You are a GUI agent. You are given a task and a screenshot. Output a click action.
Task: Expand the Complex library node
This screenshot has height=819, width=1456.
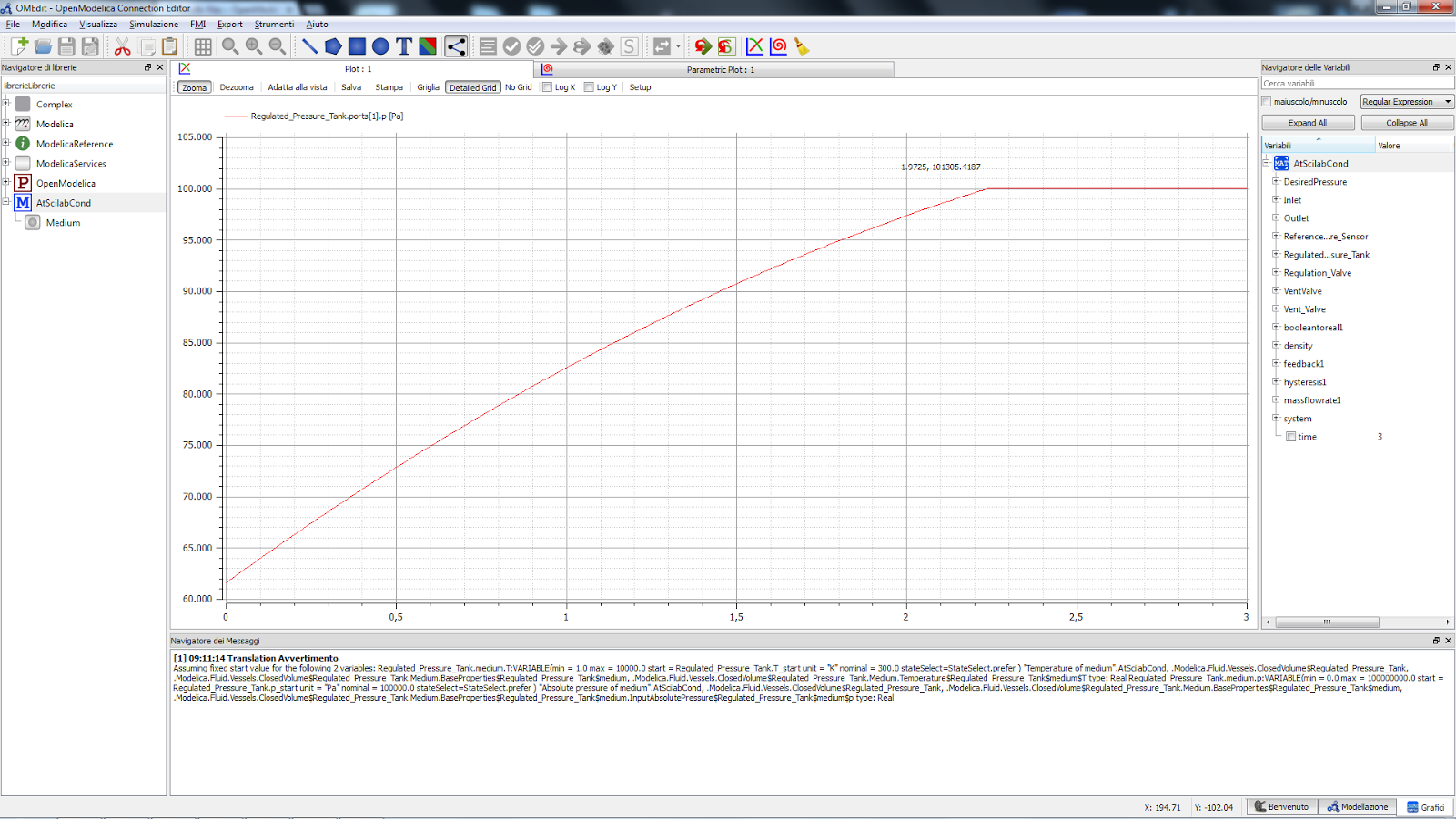(x=6, y=104)
